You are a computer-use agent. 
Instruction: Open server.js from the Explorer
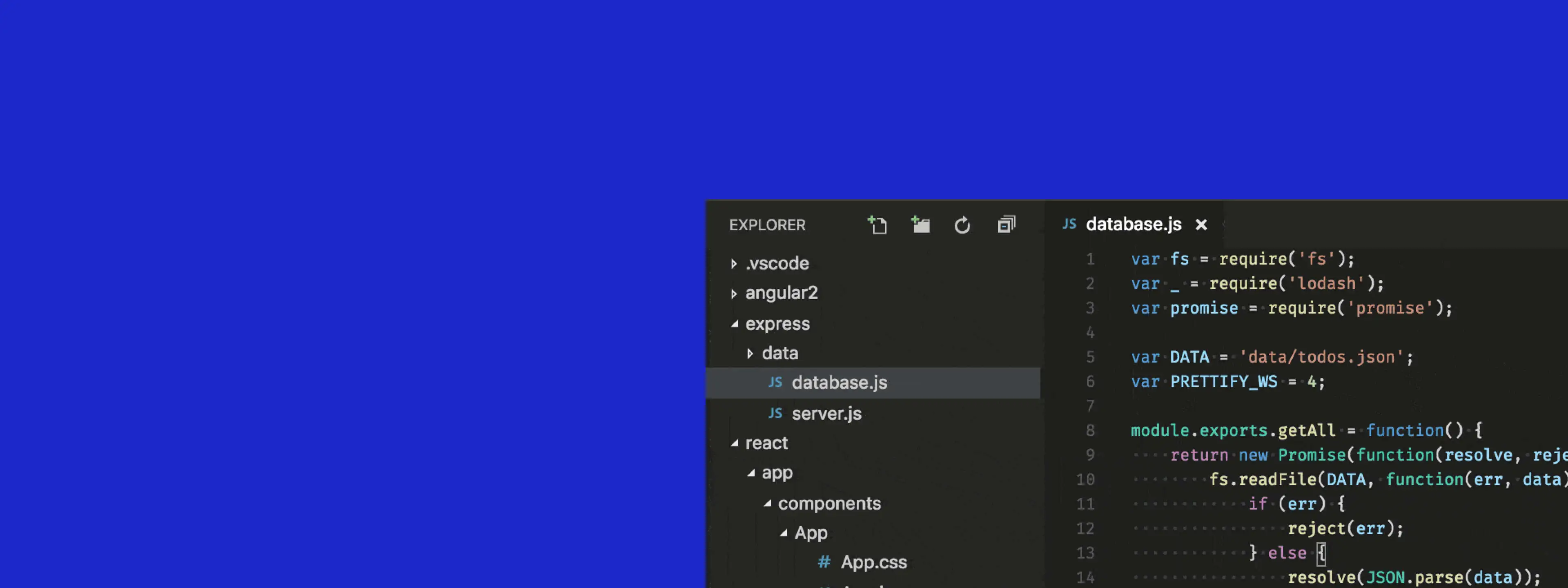(x=826, y=414)
